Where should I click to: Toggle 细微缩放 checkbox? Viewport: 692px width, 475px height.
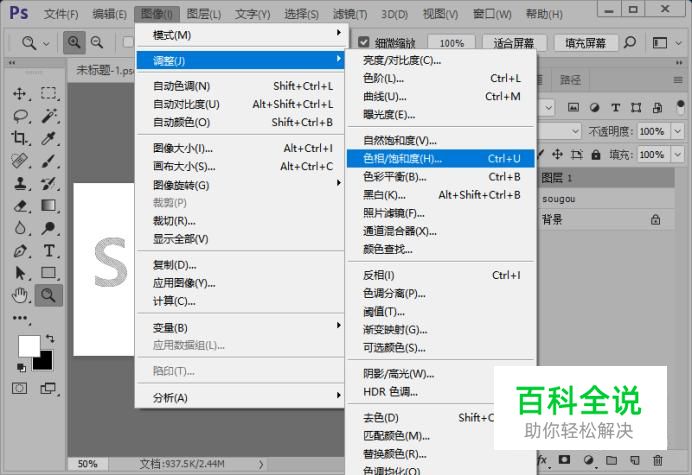point(364,42)
